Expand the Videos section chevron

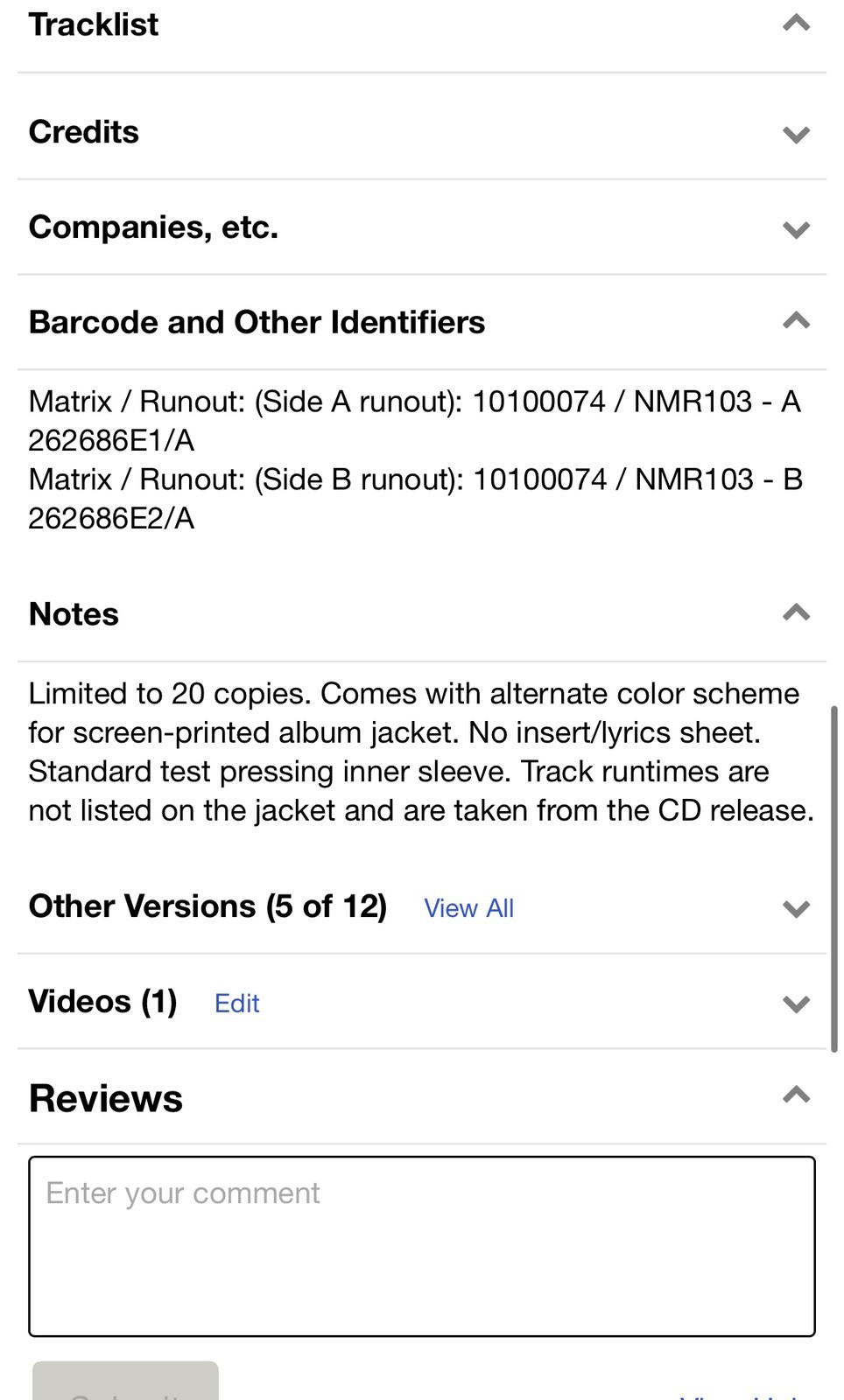[796, 1004]
